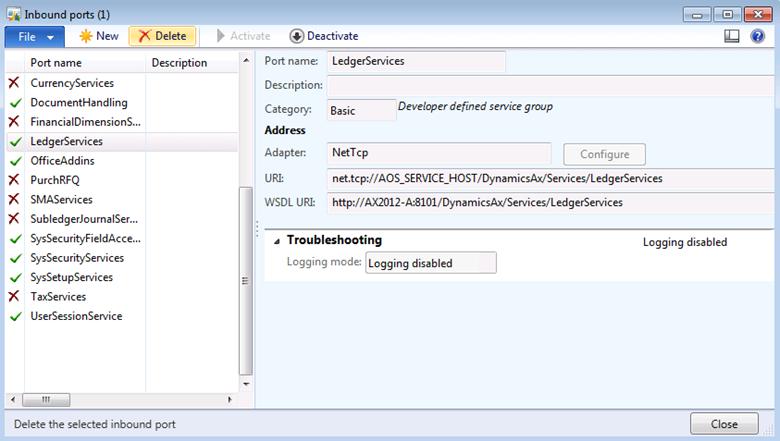This screenshot has height=441, width=780.
Task: Select the CurrencyServices port row
Action: tap(122, 83)
